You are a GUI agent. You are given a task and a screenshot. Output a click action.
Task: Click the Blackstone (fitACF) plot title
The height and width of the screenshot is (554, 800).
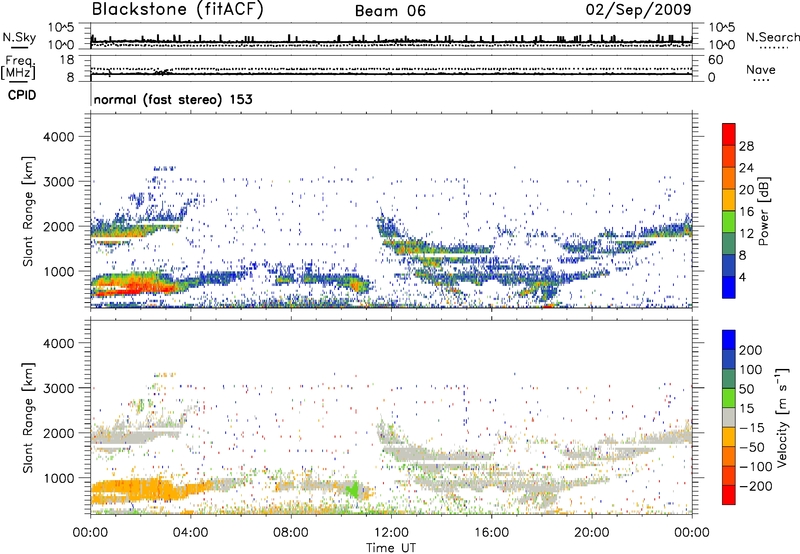[178, 9]
